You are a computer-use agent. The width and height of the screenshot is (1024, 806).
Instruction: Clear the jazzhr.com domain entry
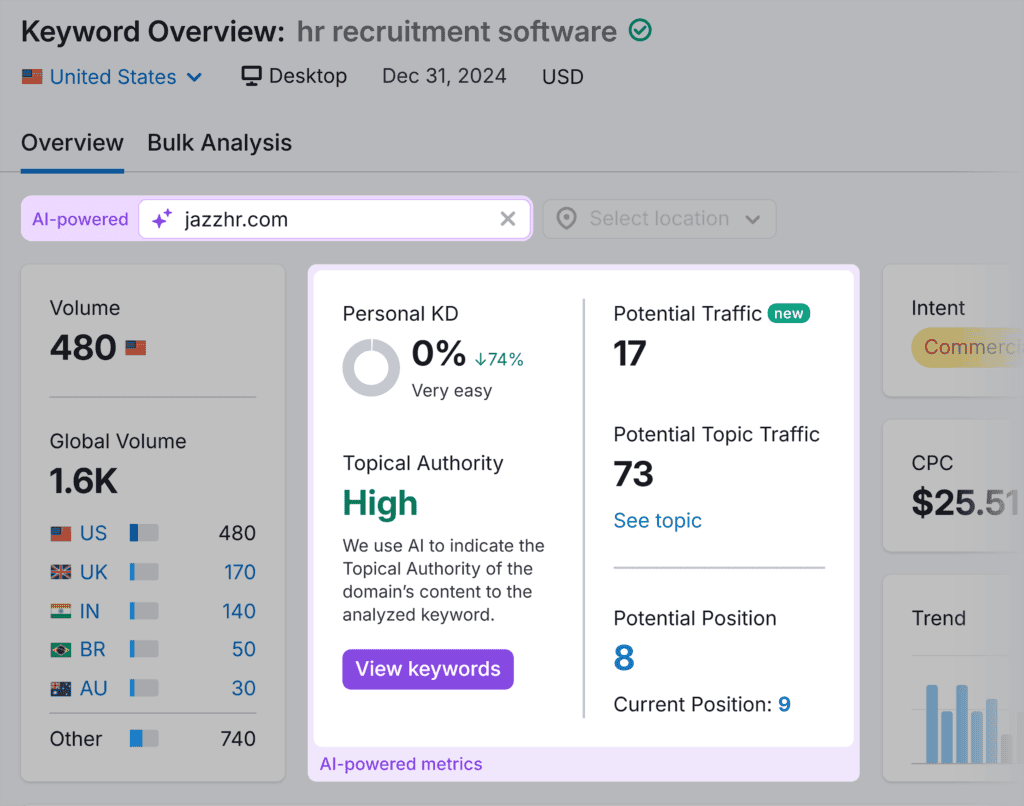(508, 219)
